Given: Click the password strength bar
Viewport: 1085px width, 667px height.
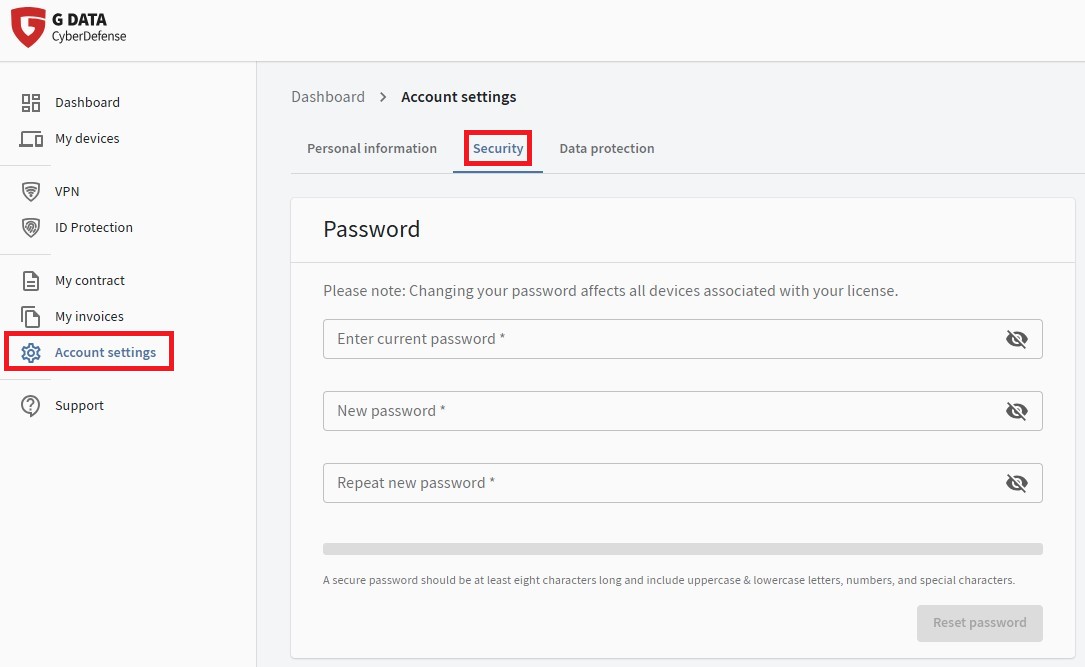Looking at the screenshot, I should coord(682,549).
